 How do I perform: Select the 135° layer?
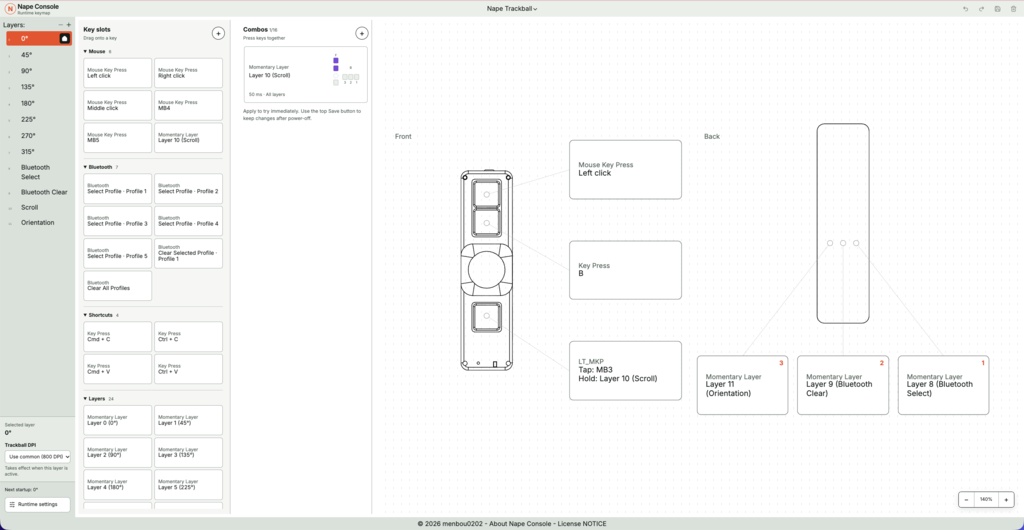[x=37, y=87]
